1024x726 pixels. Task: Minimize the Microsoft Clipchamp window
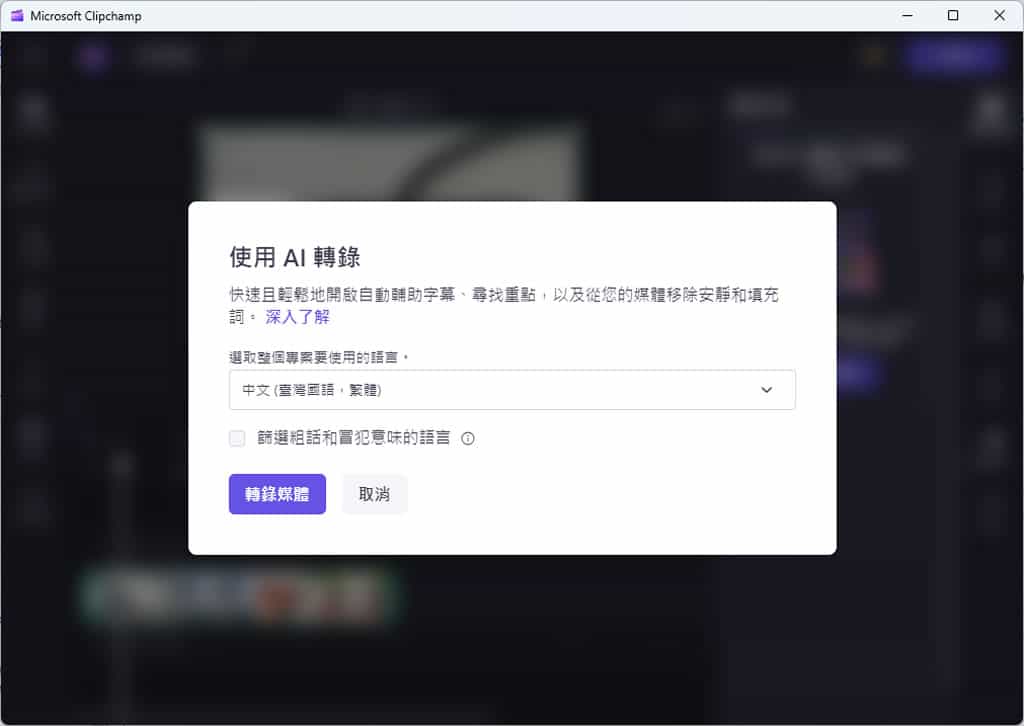[x=907, y=16]
